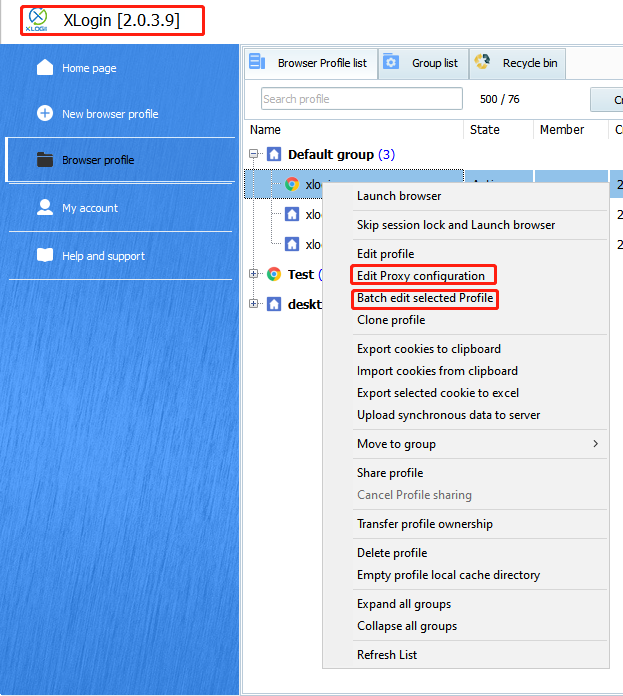Expand the Test group tree node
The height and width of the screenshot is (696, 623).
[x=253, y=274]
